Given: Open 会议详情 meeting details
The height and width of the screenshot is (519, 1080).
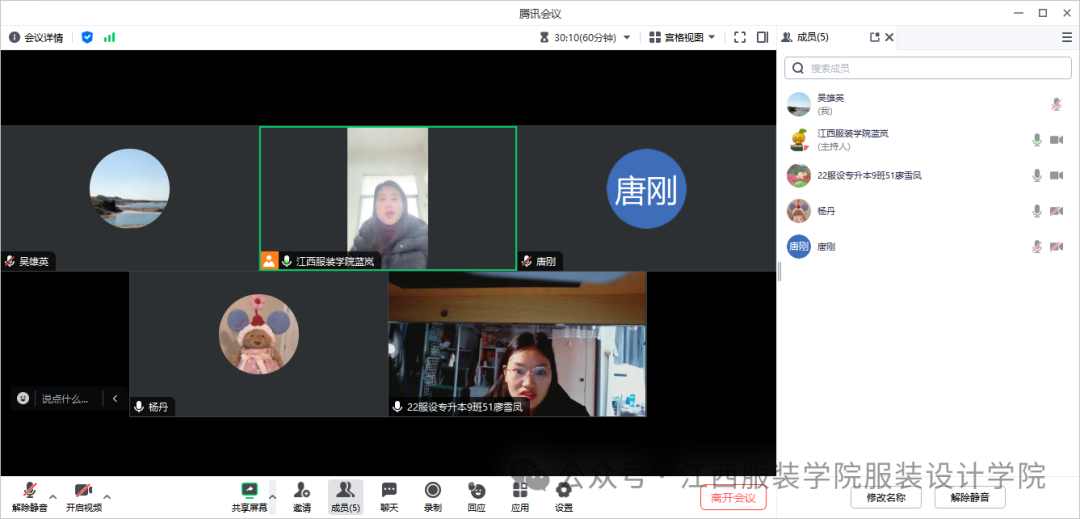Looking at the screenshot, I should click(36, 37).
